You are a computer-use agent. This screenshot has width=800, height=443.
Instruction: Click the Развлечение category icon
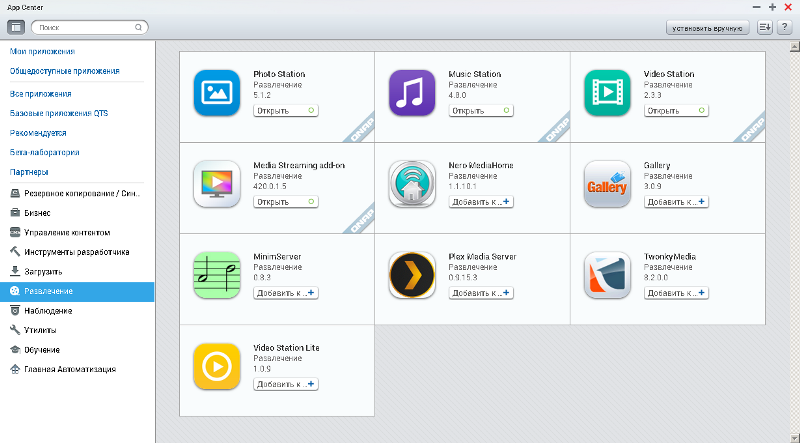click(x=15, y=291)
